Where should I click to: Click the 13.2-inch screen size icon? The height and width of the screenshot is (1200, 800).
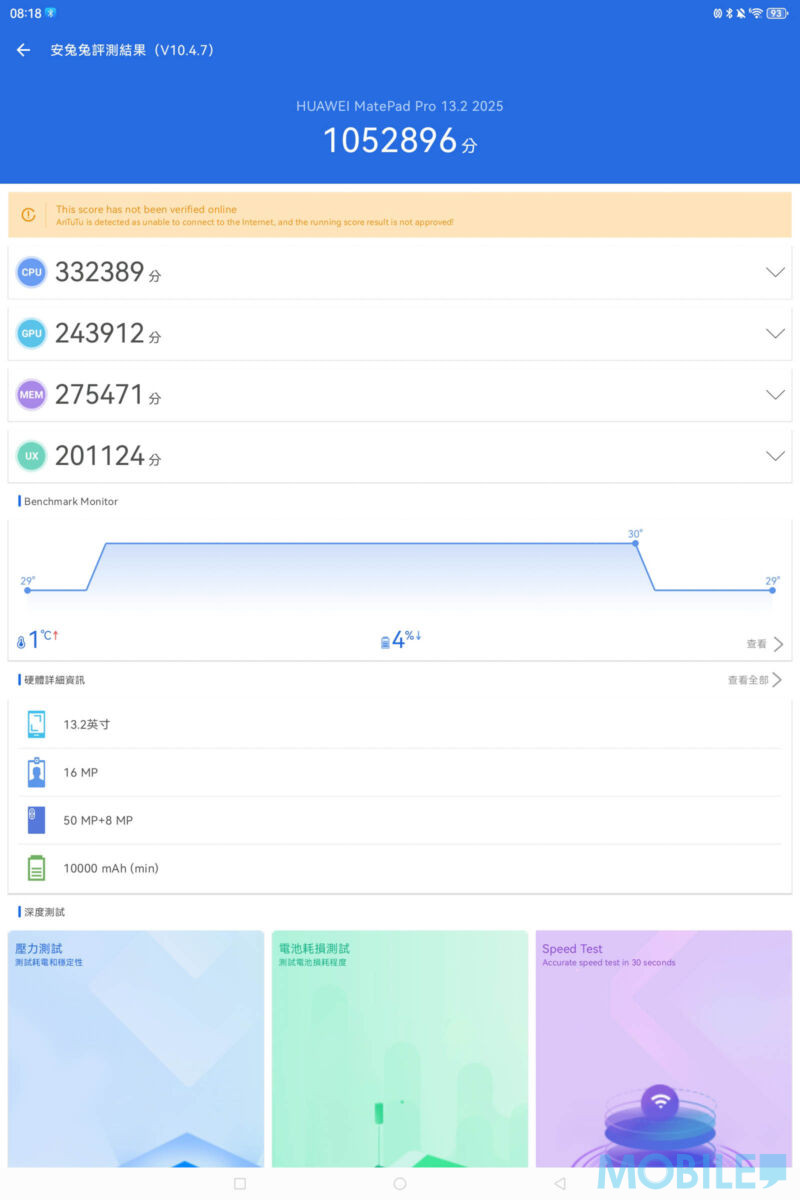(37, 724)
